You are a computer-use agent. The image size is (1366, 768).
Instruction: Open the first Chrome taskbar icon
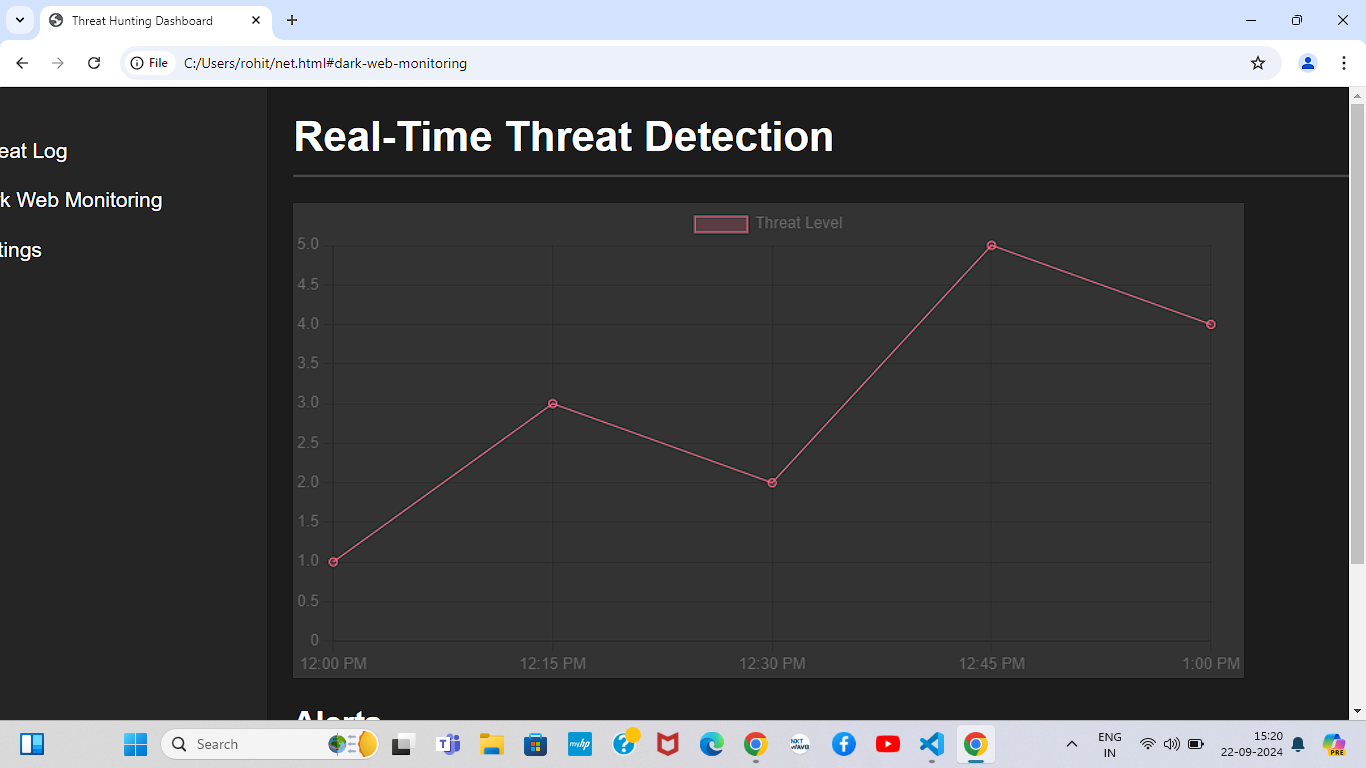[x=756, y=744]
